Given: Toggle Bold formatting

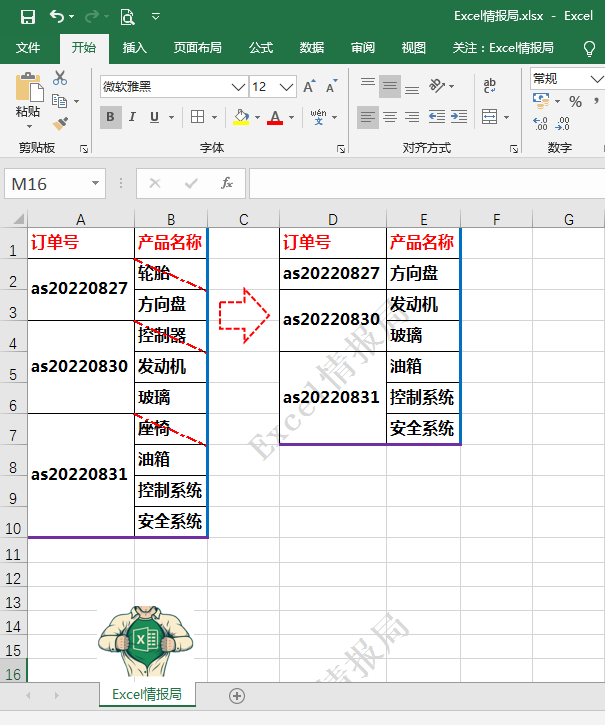Looking at the screenshot, I should (x=110, y=117).
